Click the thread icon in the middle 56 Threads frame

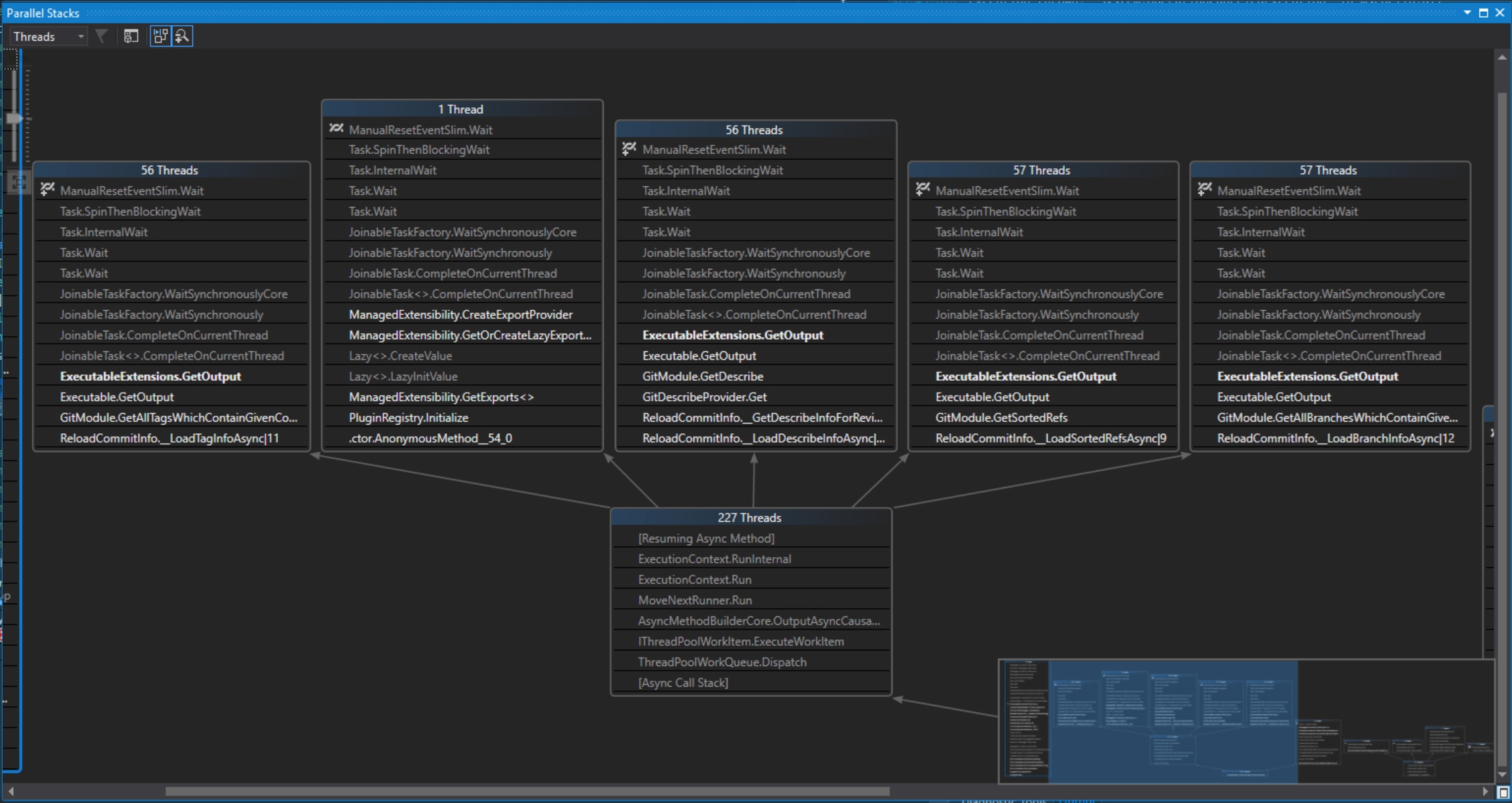pyautogui.click(x=629, y=149)
